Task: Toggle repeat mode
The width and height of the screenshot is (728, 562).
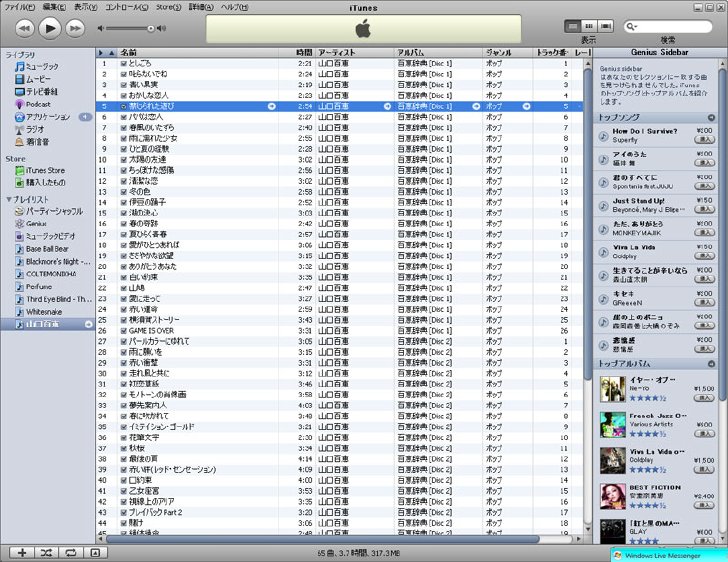Action: (71, 553)
